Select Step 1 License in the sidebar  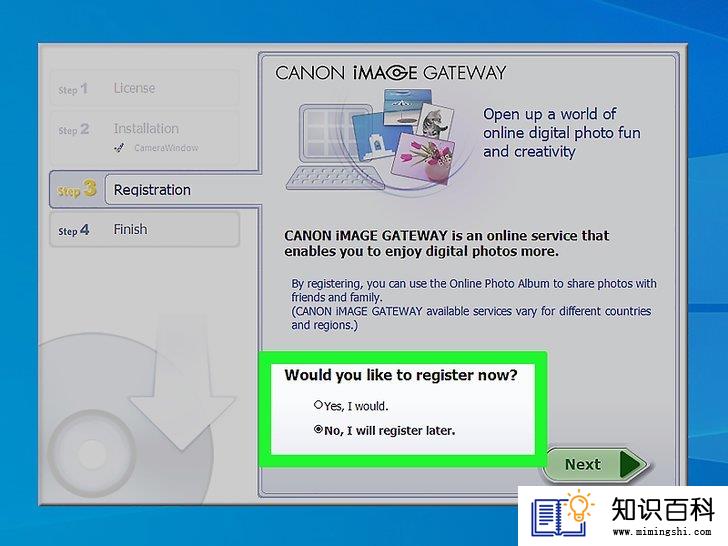(x=145, y=88)
